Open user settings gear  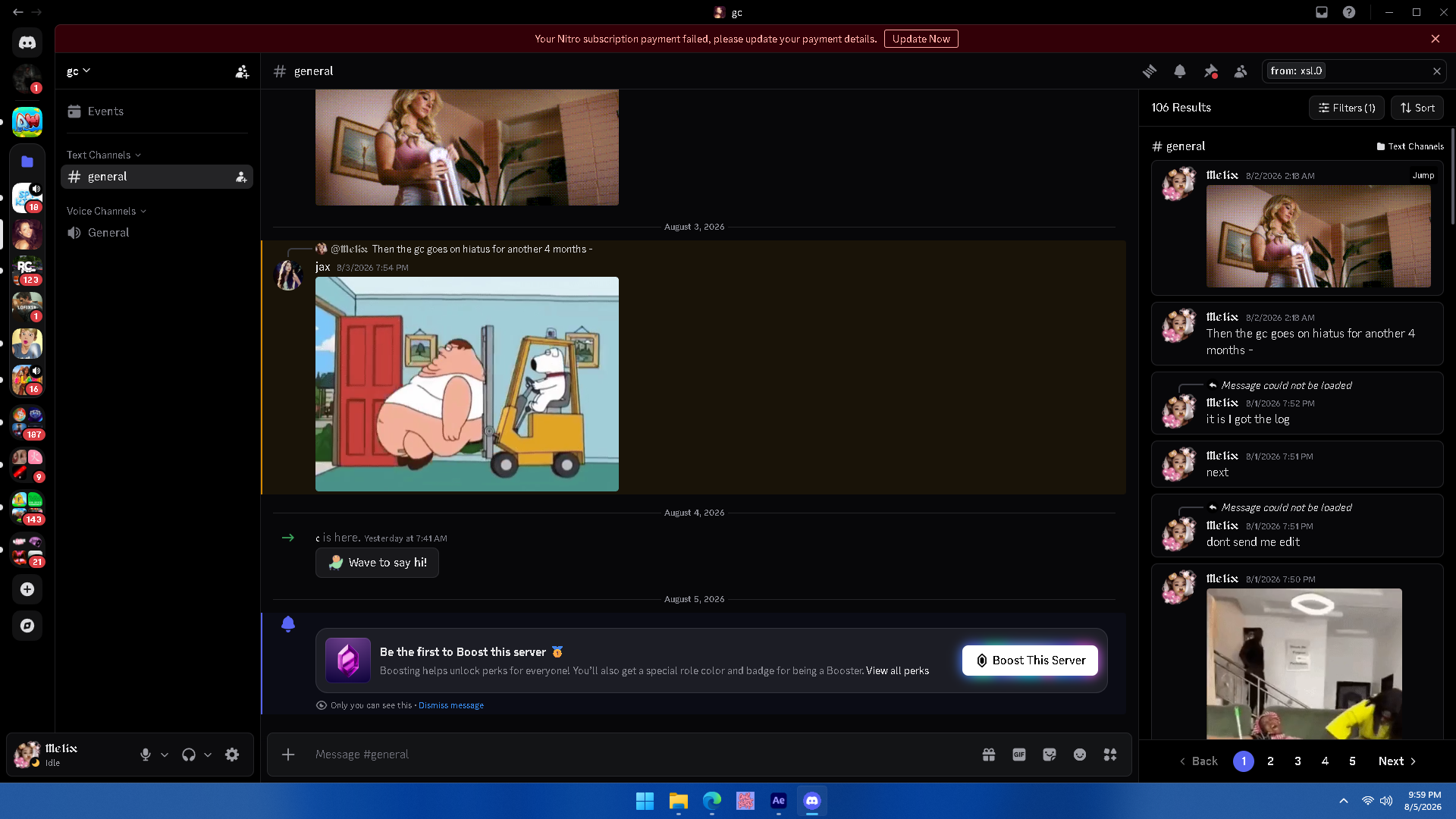point(232,755)
